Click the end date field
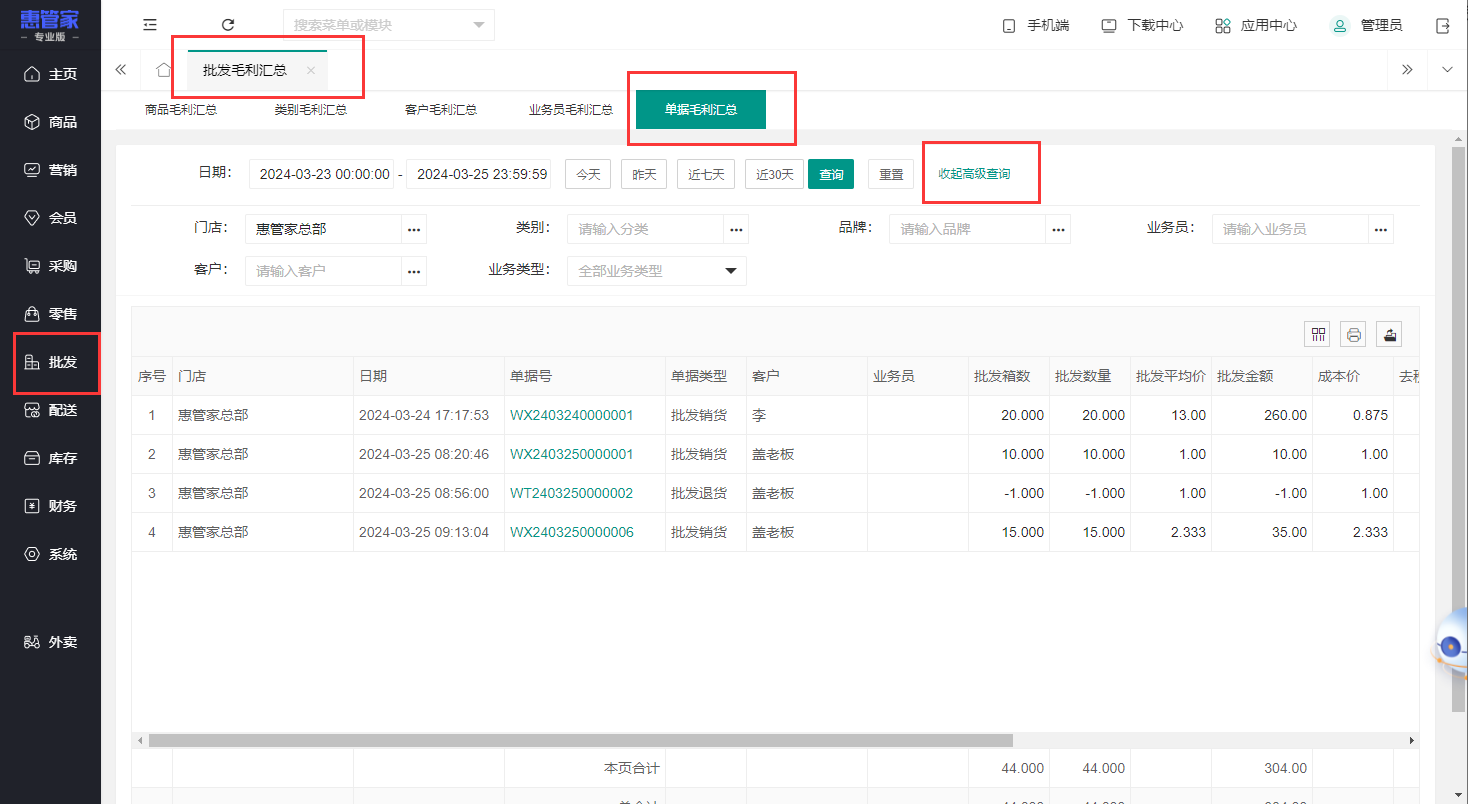This screenshot has height=804, width=1468. tap(478, 174)
